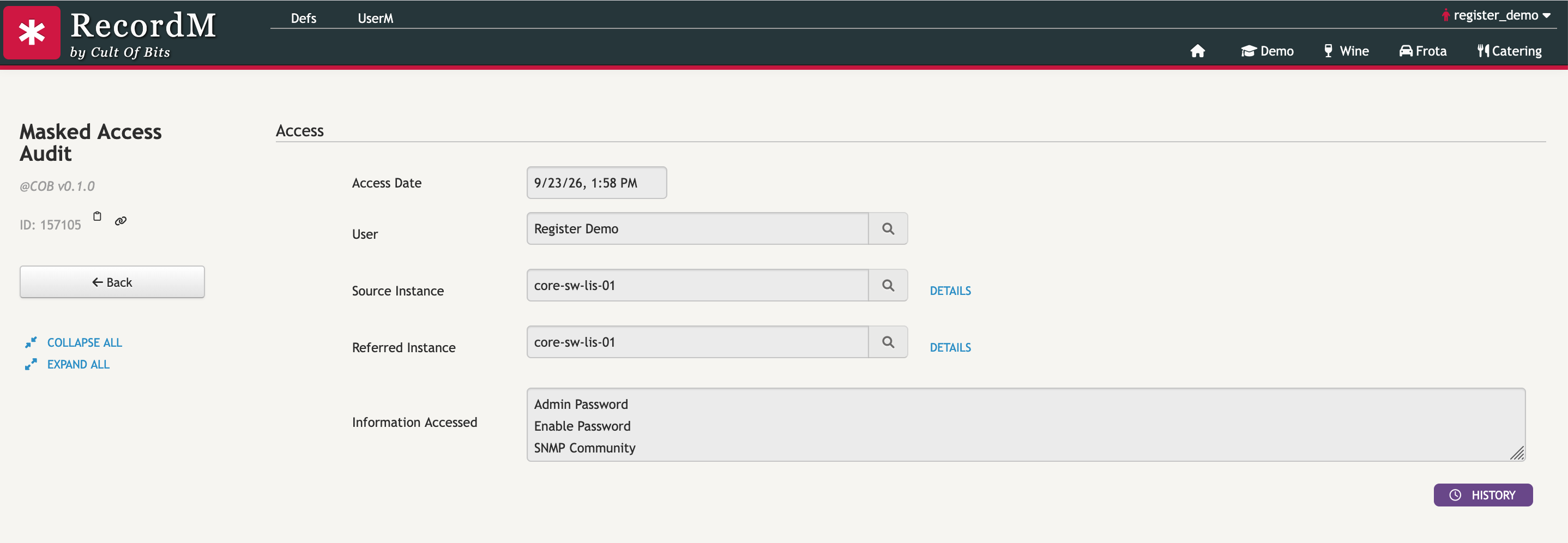The height and width of the screenshot is (543, 1568).
Task: Search icon for the User field
Action: 888,228
